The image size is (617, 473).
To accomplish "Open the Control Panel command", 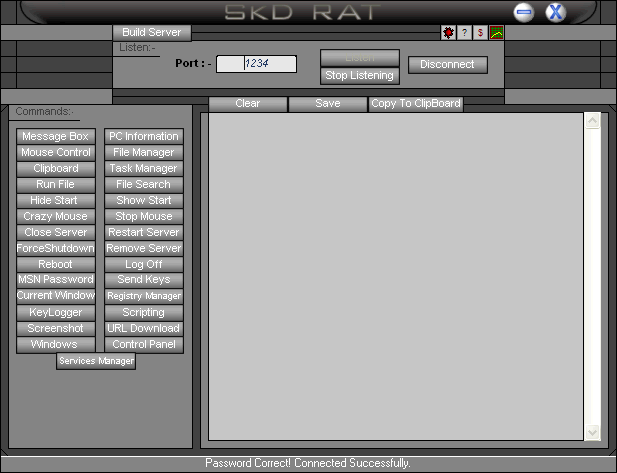I will [x=144, y=344].
